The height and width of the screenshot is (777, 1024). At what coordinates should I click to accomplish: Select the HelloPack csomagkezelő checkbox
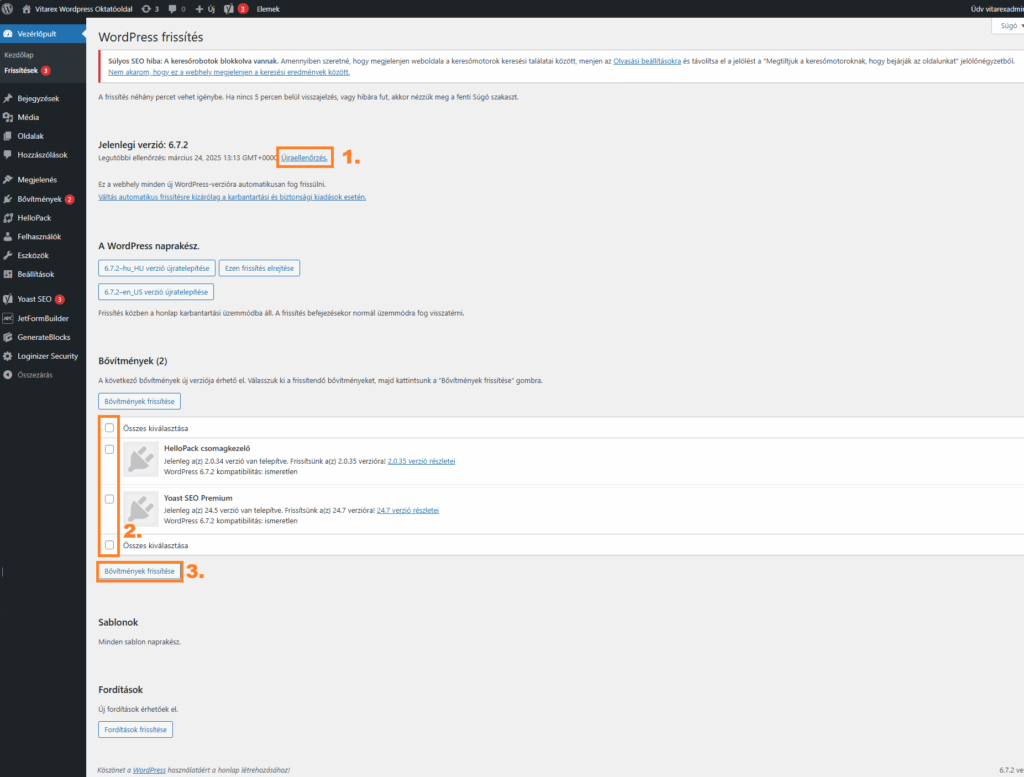tap(109, 449)
